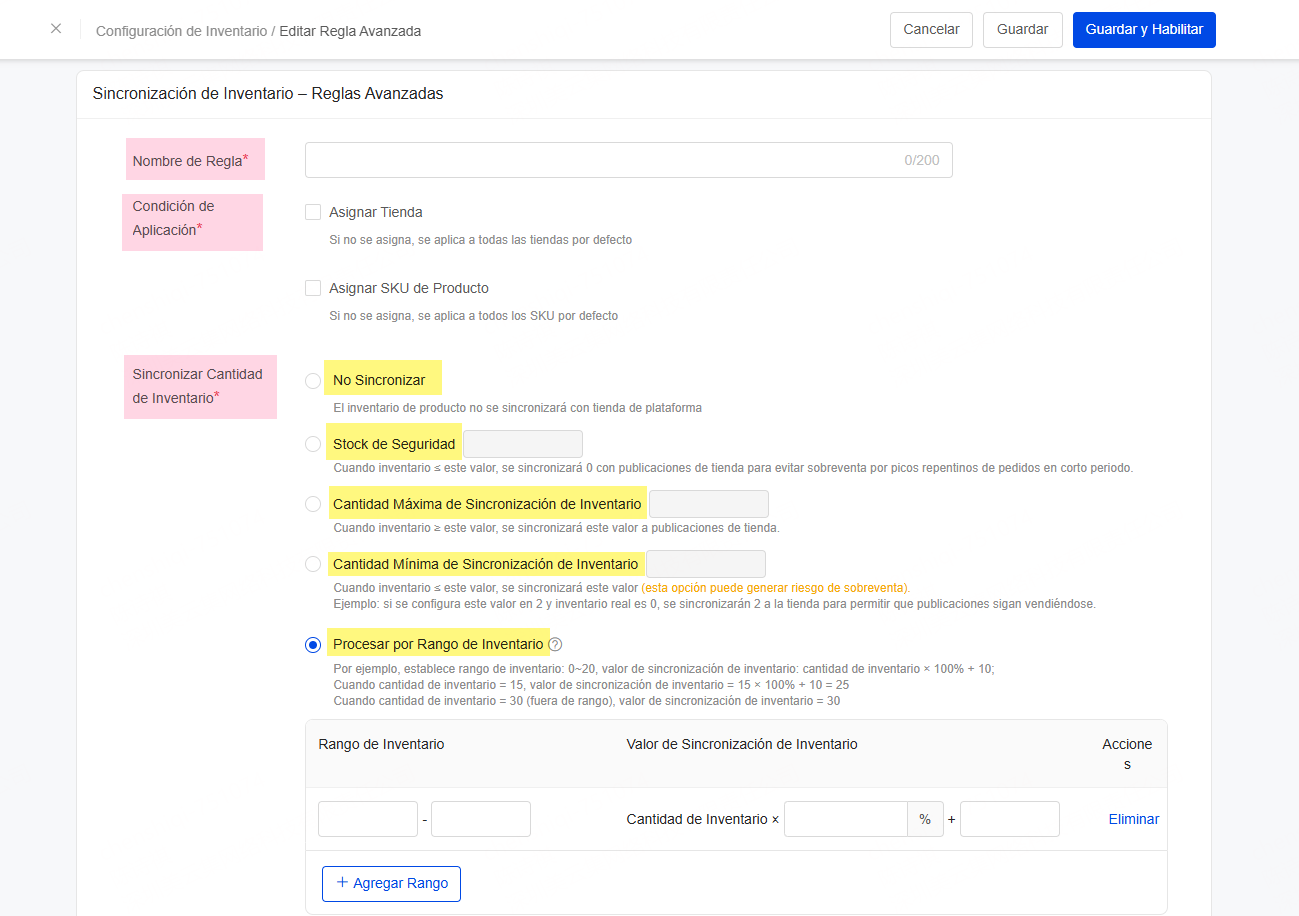Click the range start input field
1299x916 pixels.
pos(367,819)
